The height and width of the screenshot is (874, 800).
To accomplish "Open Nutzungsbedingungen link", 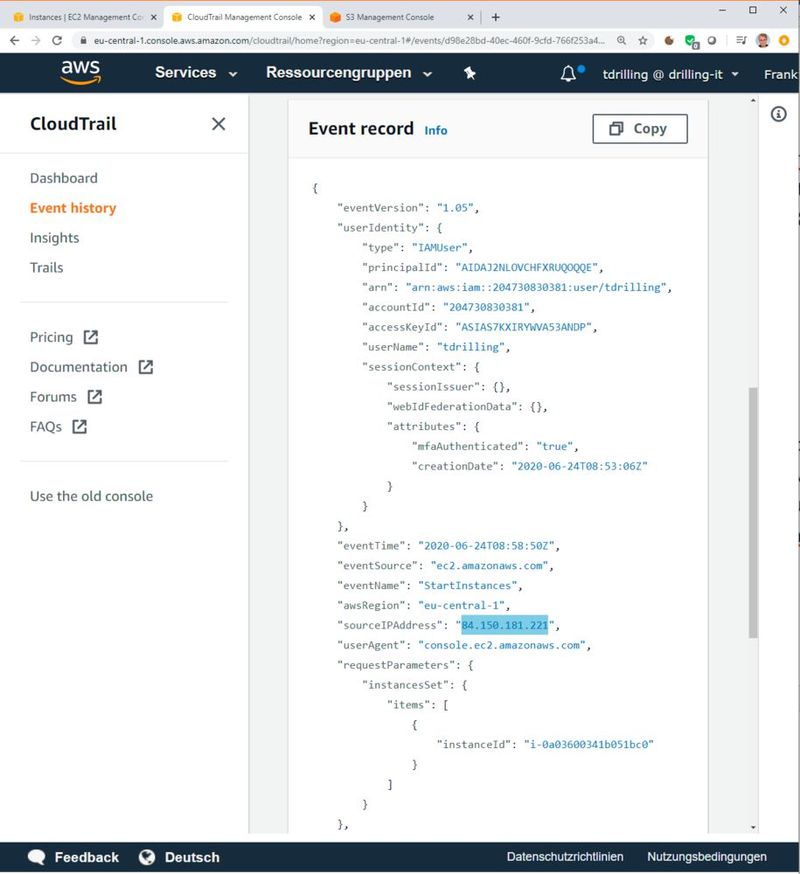I will click(706, 857).
